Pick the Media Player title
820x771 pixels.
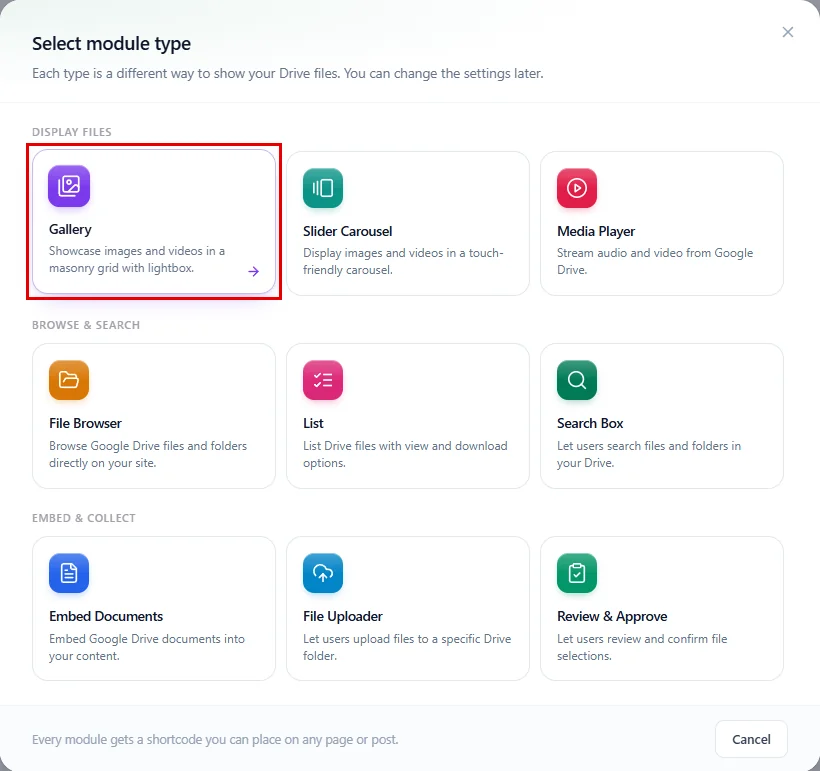(596, 231)
